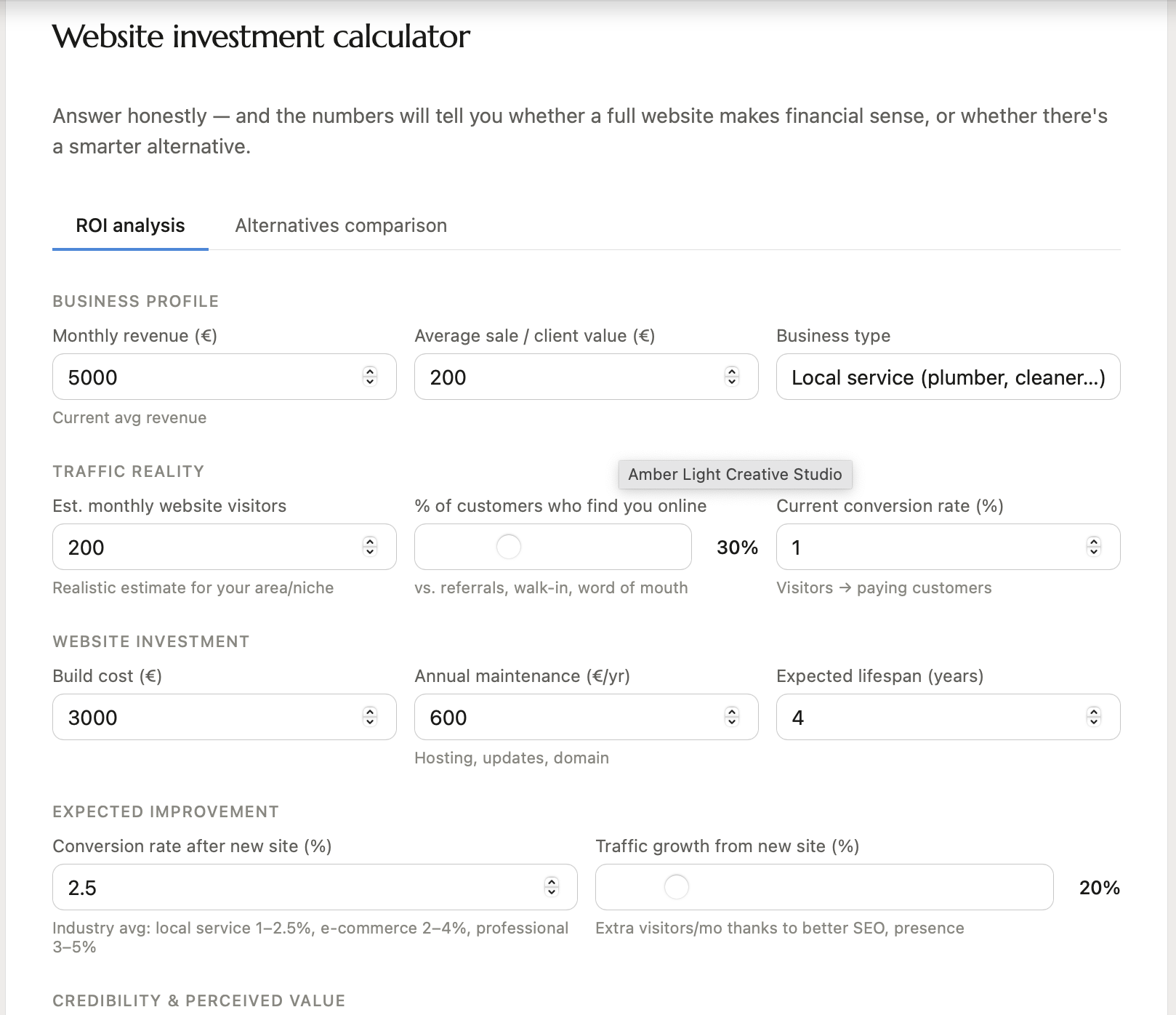Click the Average sale value stepper arrows
This screenshot has width=1176, height=1015.
tap(732, 377)
